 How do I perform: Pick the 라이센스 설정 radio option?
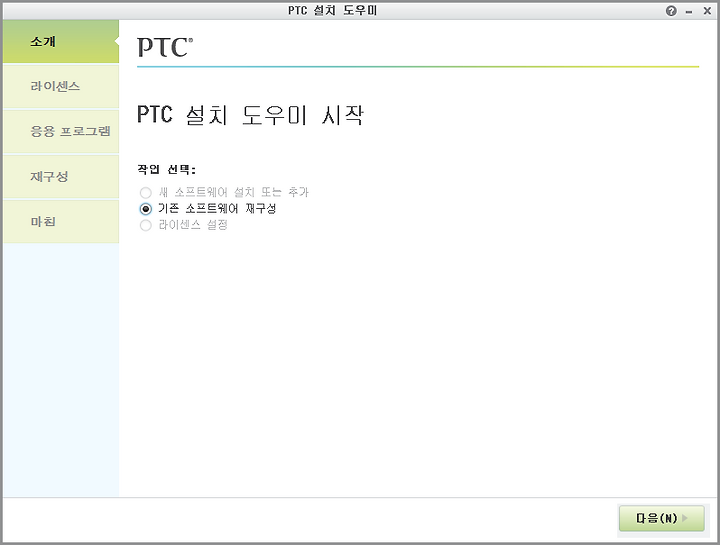pyautogui.click(x=146, y=225)
